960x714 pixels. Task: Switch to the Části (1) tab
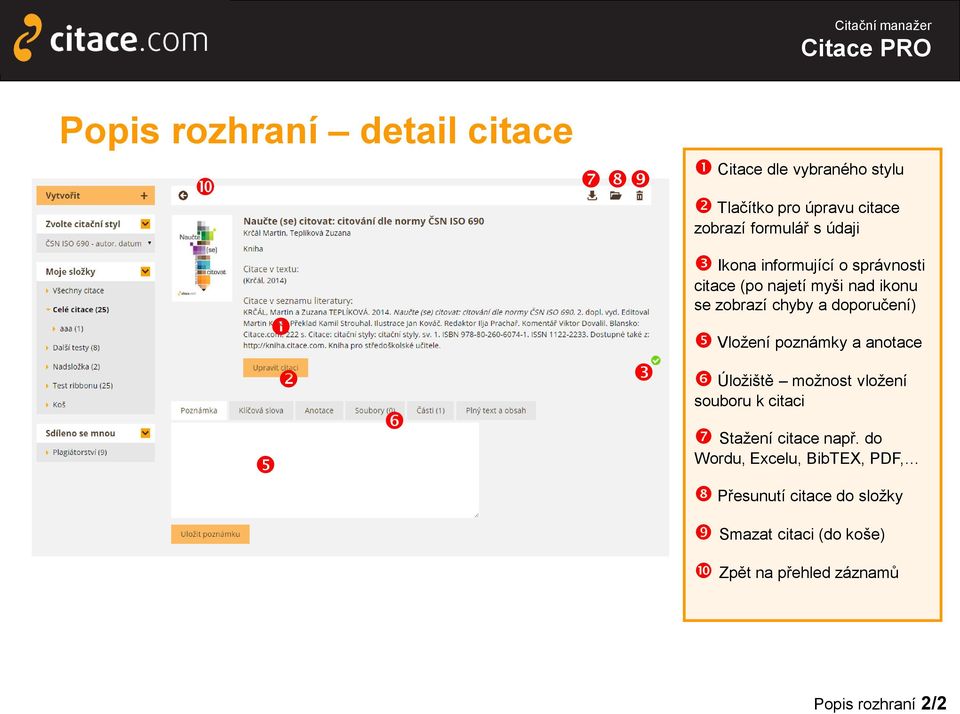tap(430, 410)
